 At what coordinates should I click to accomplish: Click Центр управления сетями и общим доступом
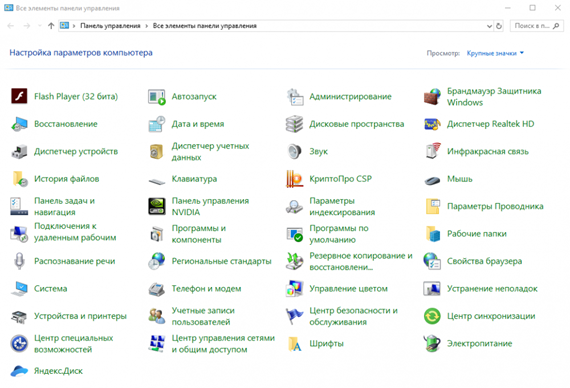223,344
